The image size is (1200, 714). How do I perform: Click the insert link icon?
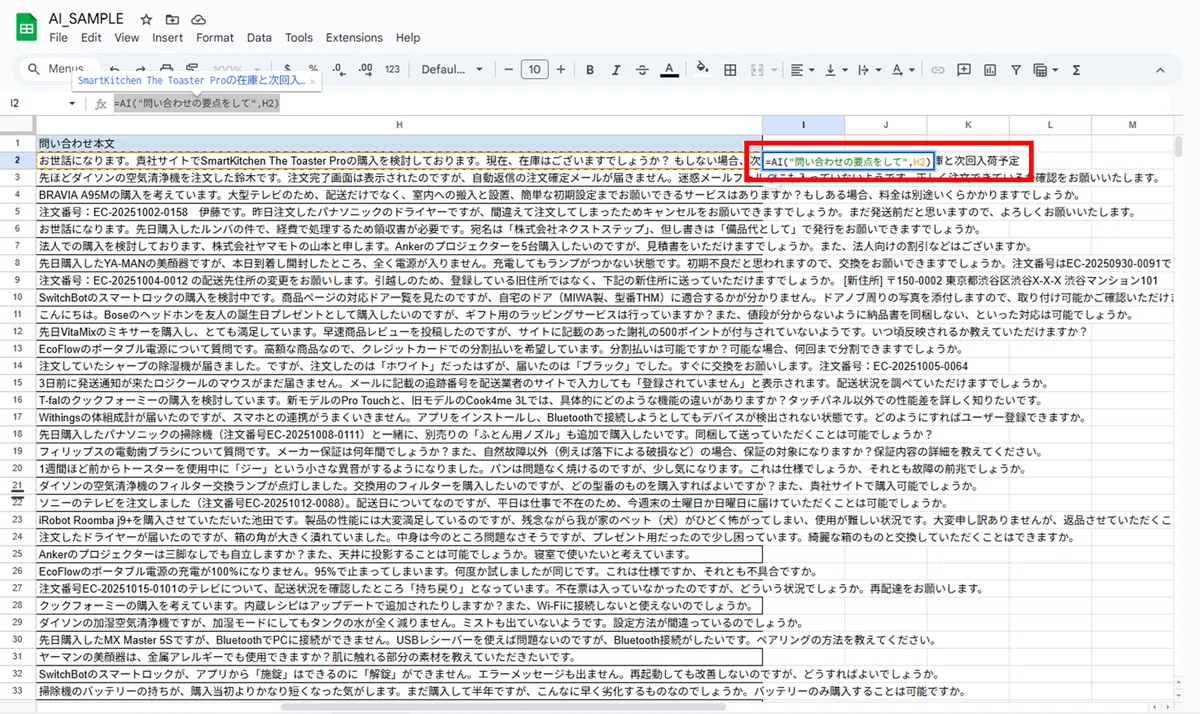(939, 70)
